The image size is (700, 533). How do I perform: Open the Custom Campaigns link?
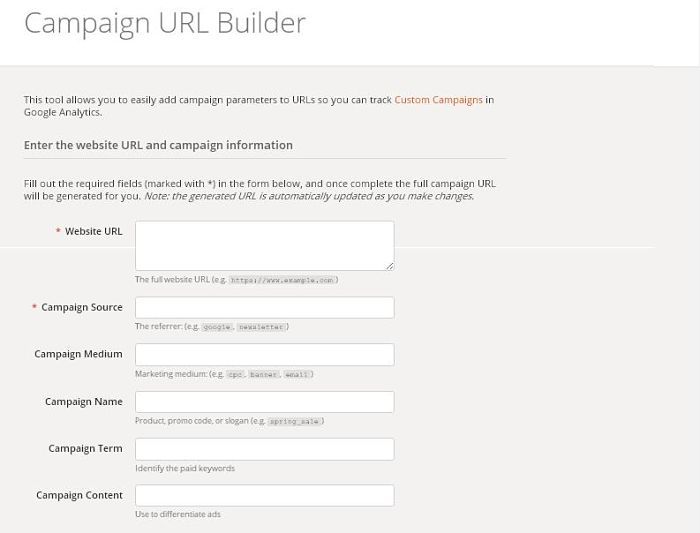click(438, 100)
